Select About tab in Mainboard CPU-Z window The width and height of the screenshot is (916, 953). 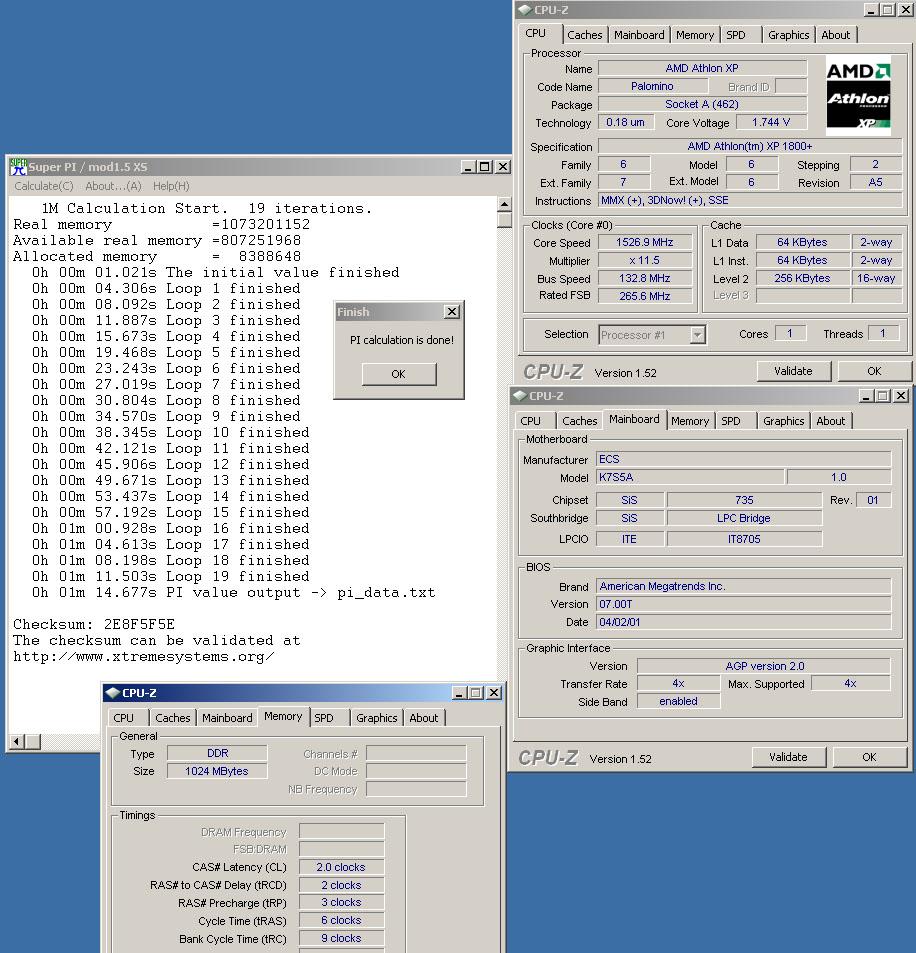tap(831, 421)
